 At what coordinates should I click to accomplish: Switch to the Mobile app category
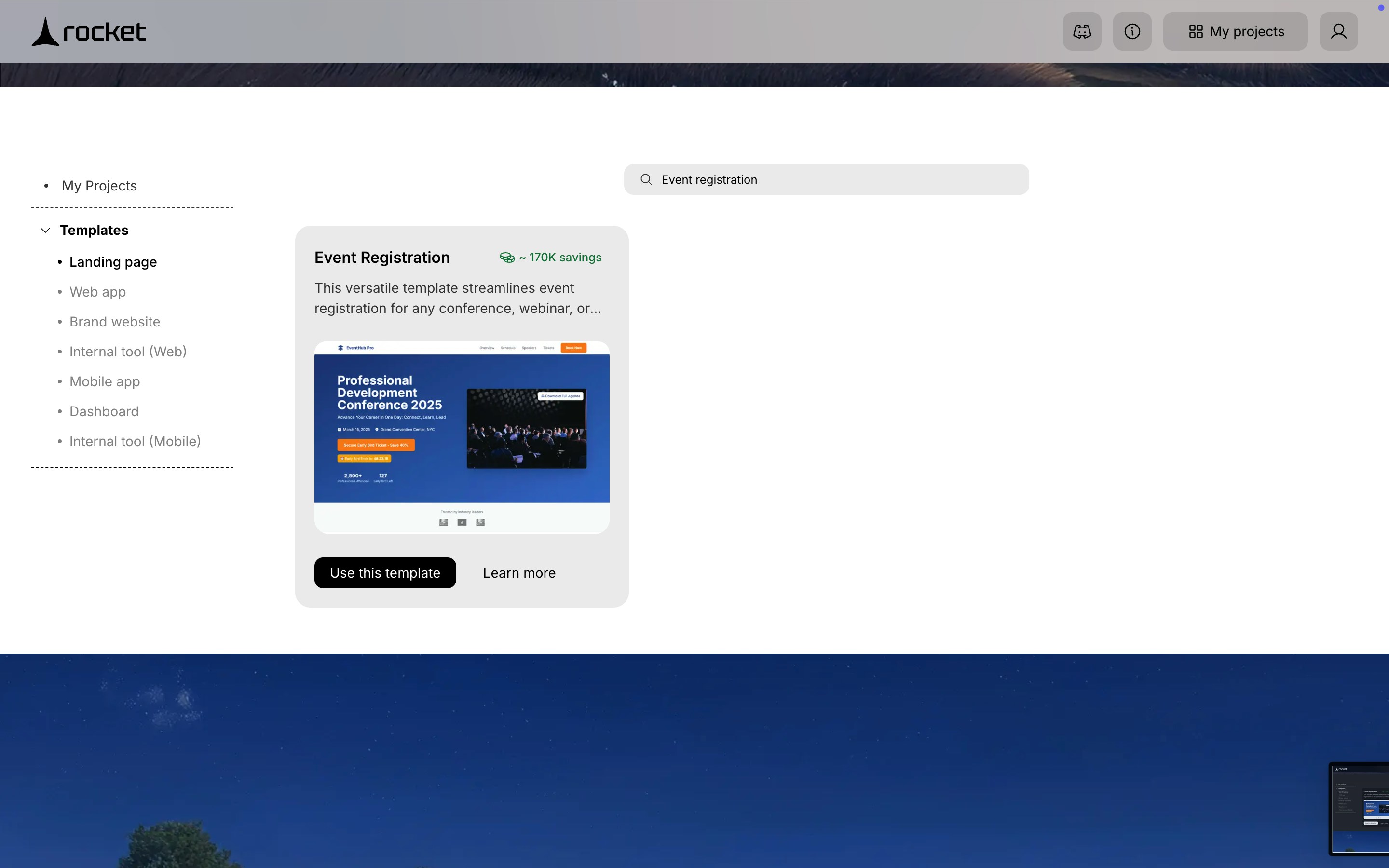tap(105, 382)
